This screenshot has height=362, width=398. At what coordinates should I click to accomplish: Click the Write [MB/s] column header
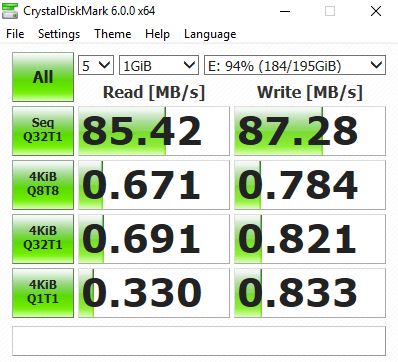[310, 92]
